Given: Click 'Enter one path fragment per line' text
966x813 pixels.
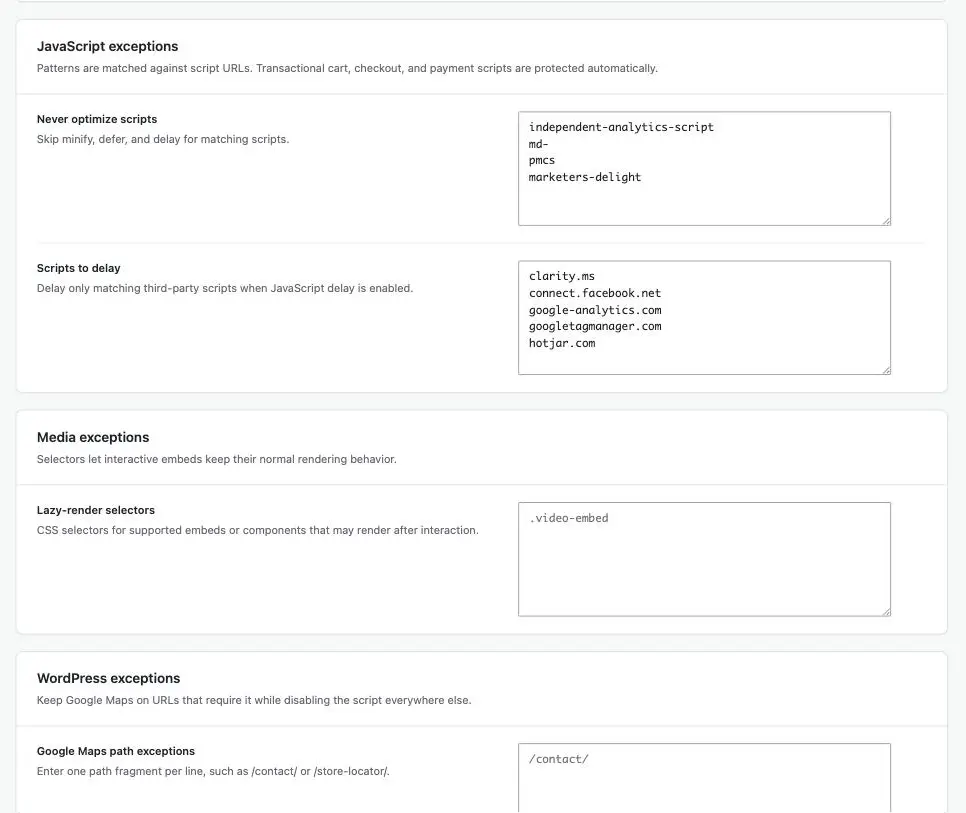Looking at the screenshot, I should click(213, 771).
